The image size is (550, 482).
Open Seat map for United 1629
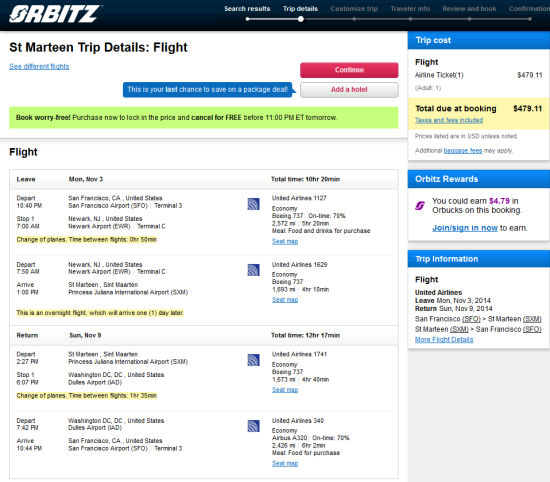click(x=285, y=300)
